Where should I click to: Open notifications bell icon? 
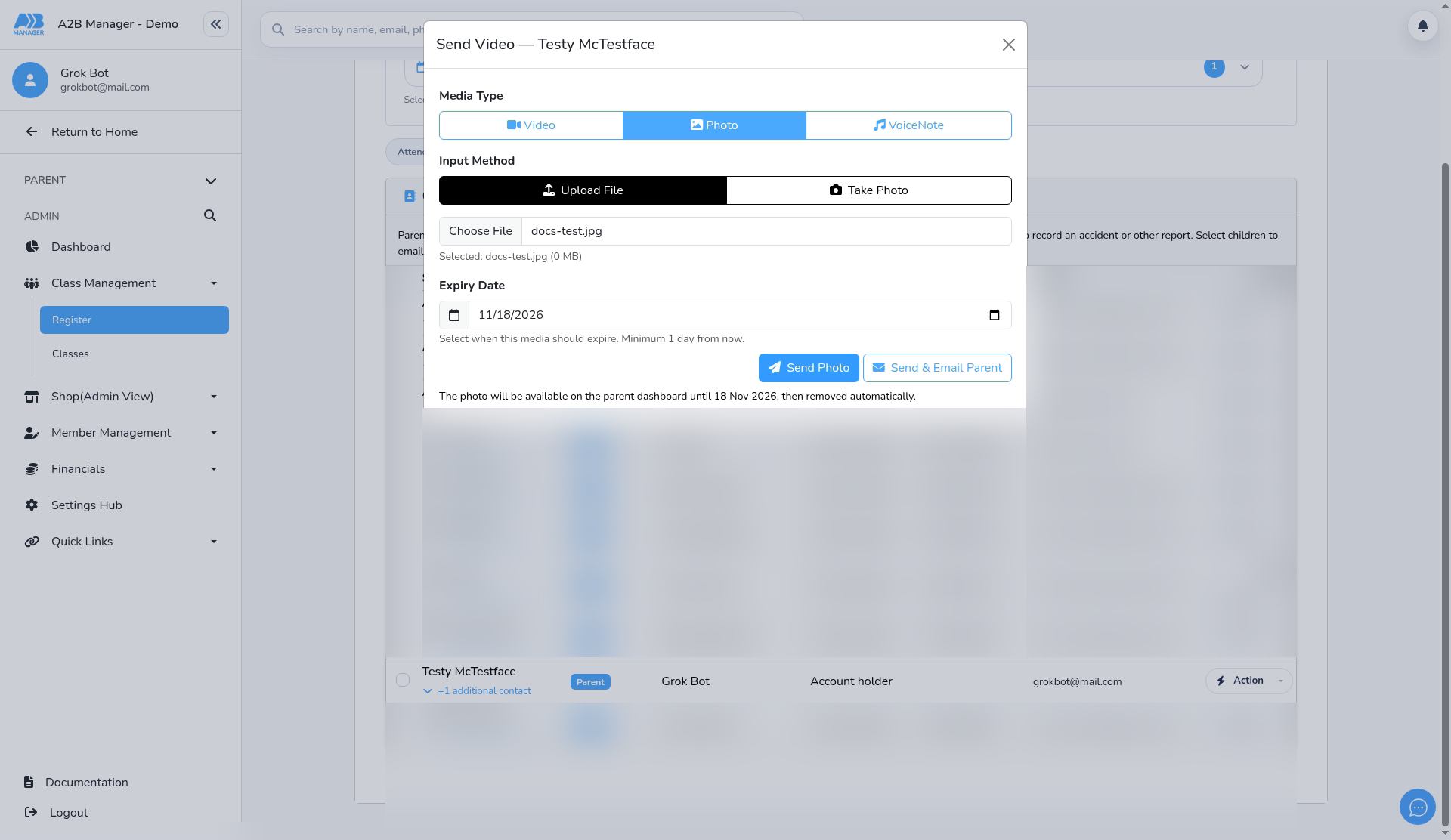click(x=1422, y=26)
